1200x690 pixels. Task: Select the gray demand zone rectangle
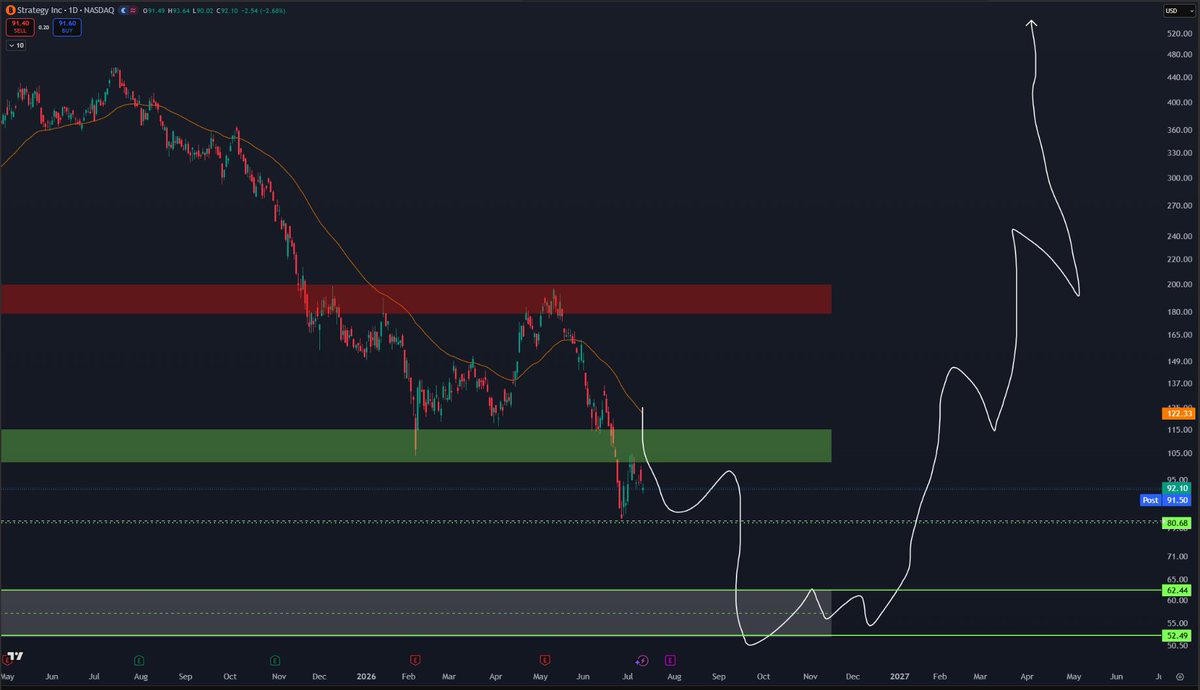(x=416, y=612)
